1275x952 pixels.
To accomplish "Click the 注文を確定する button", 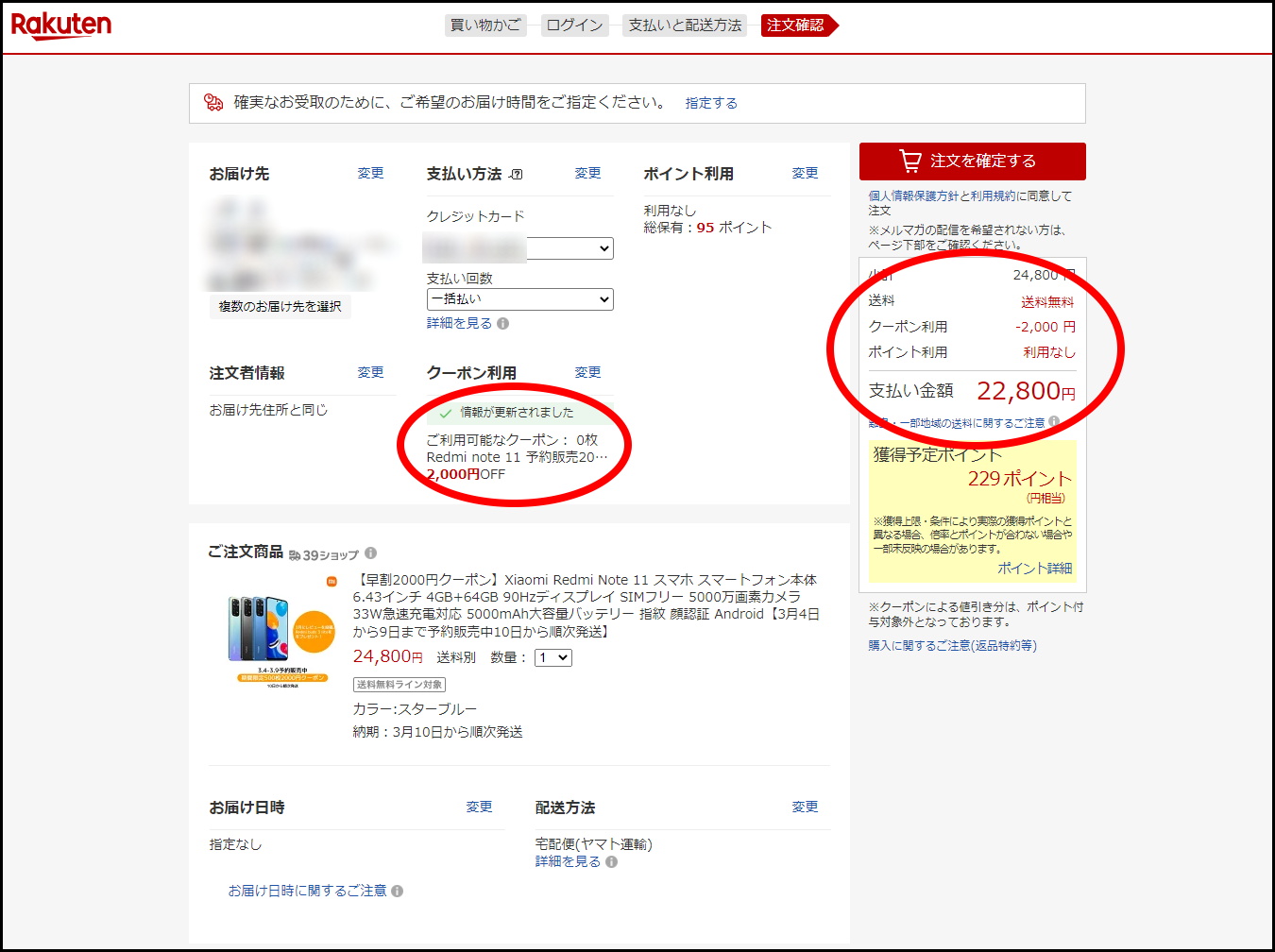I will pos(973,161).
